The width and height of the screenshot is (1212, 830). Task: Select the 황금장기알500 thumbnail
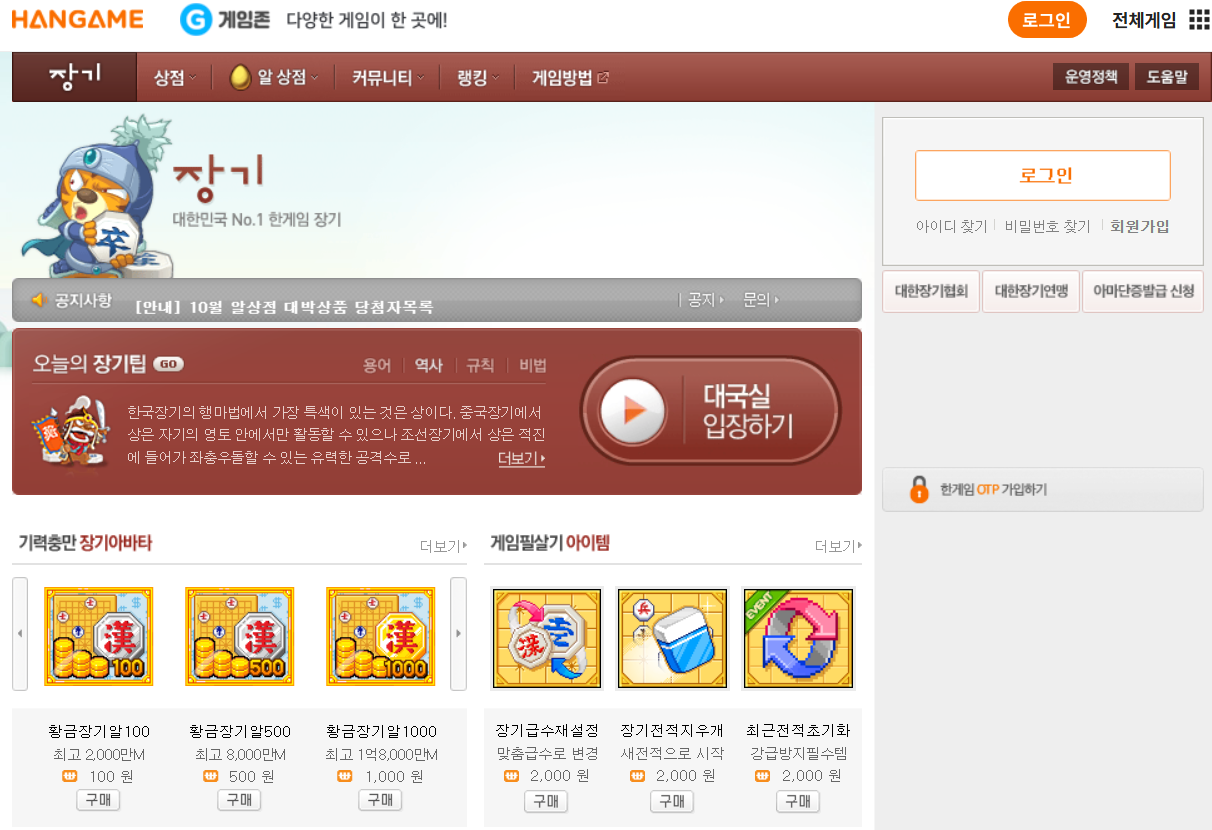(239, 636)
